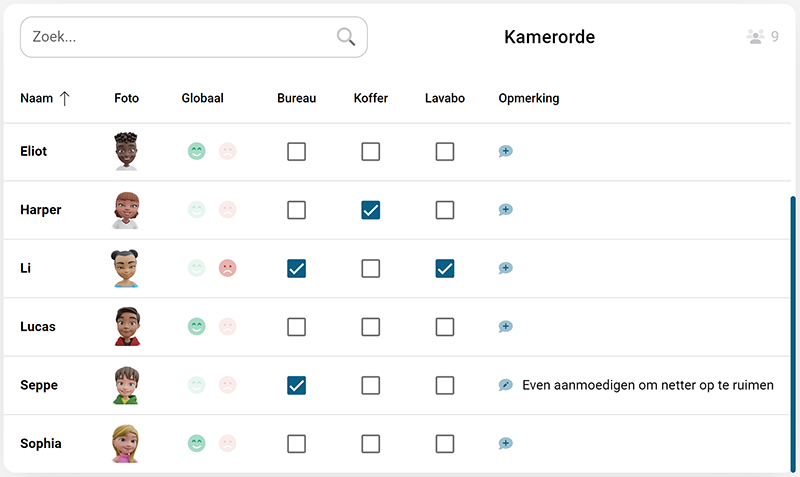Click Li's red sad smiley
This screenshot has height=477, width=800.
coord(228,268)
